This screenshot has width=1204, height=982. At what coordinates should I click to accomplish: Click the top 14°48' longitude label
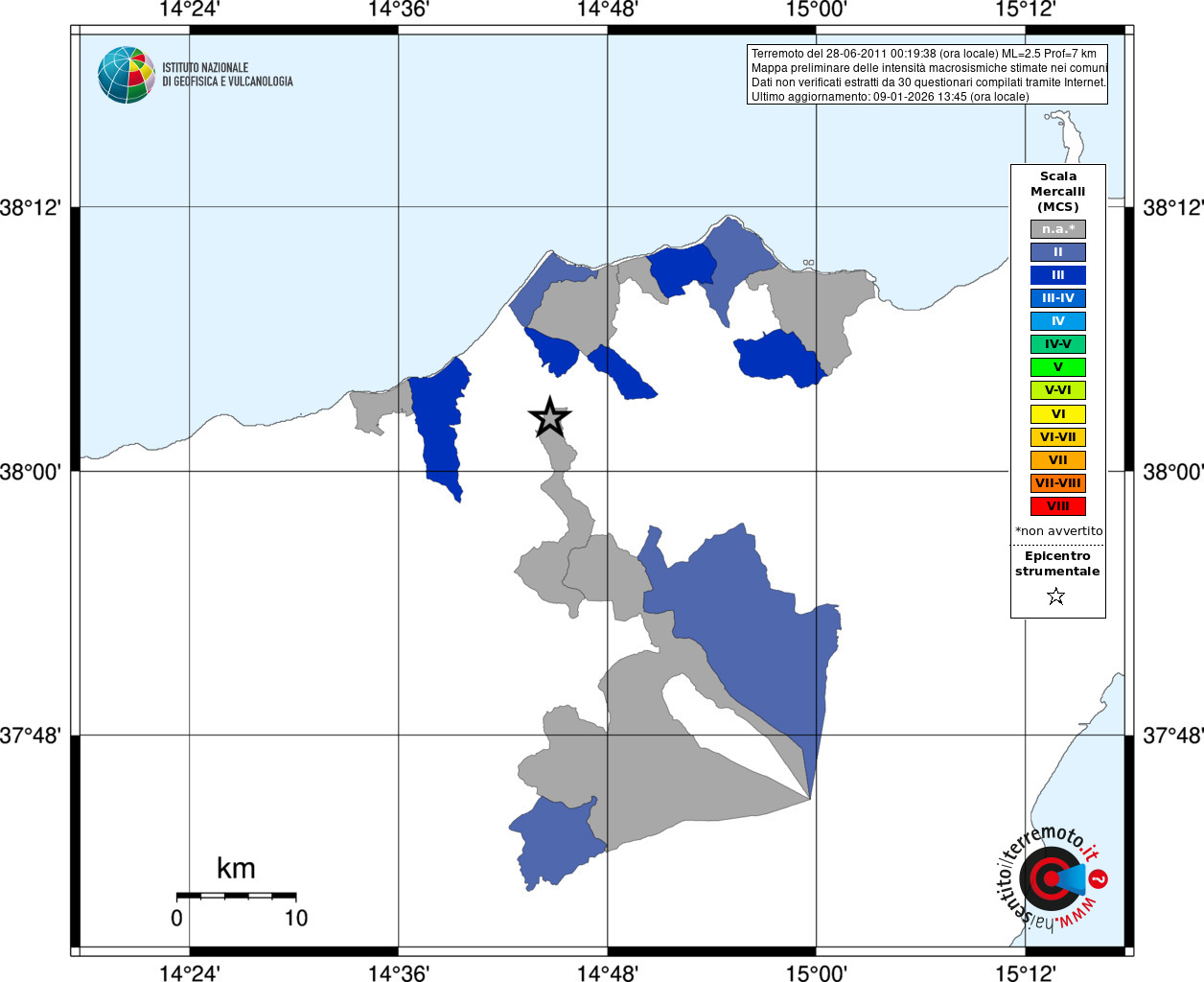click(607, 10)
